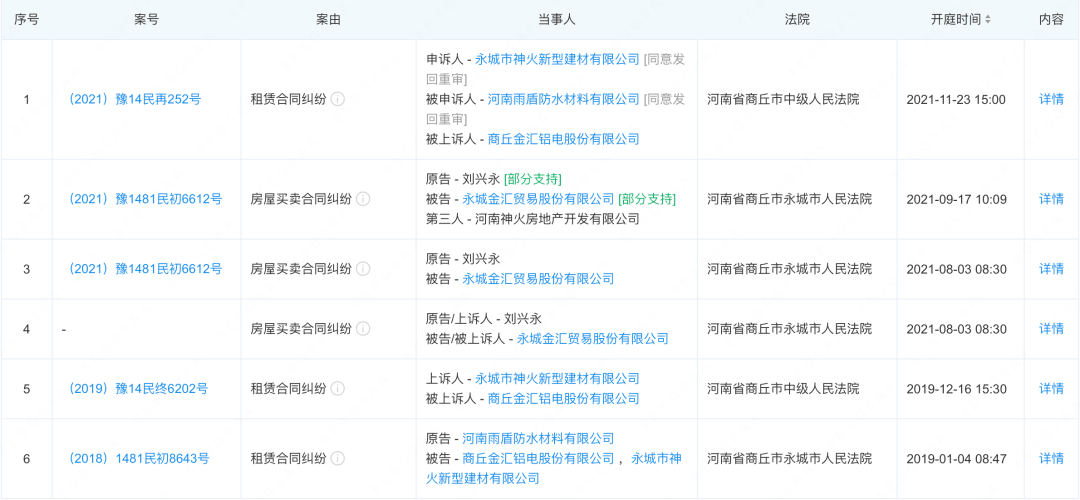Click the 序号 column header

coord(26,20)
